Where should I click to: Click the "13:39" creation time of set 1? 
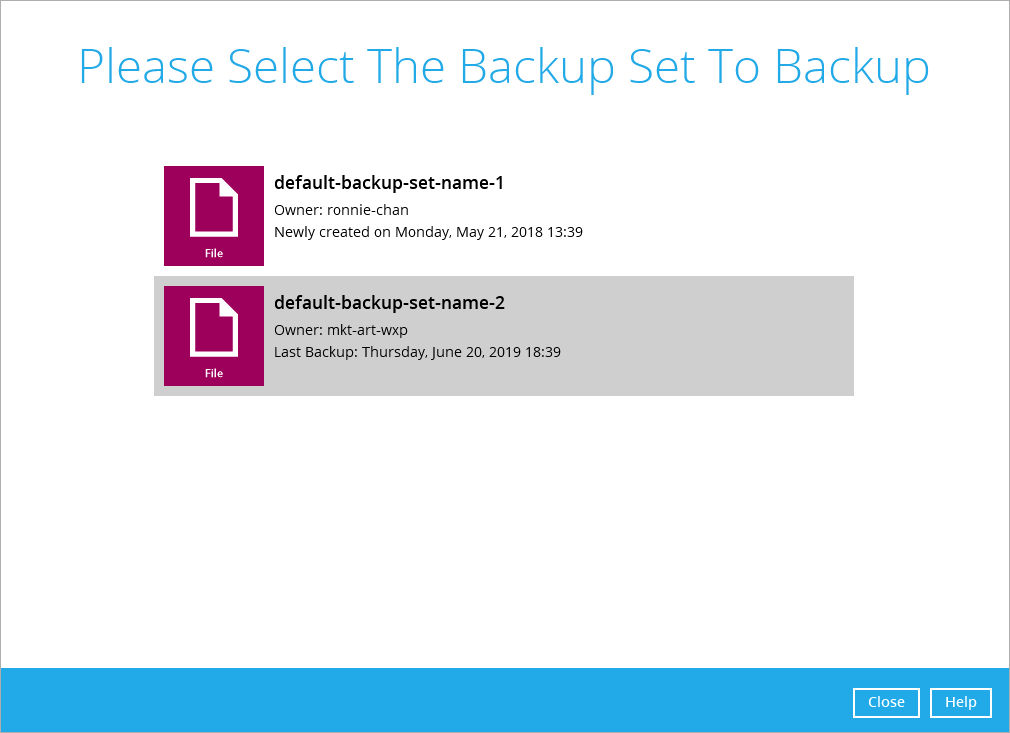(565, 232)
